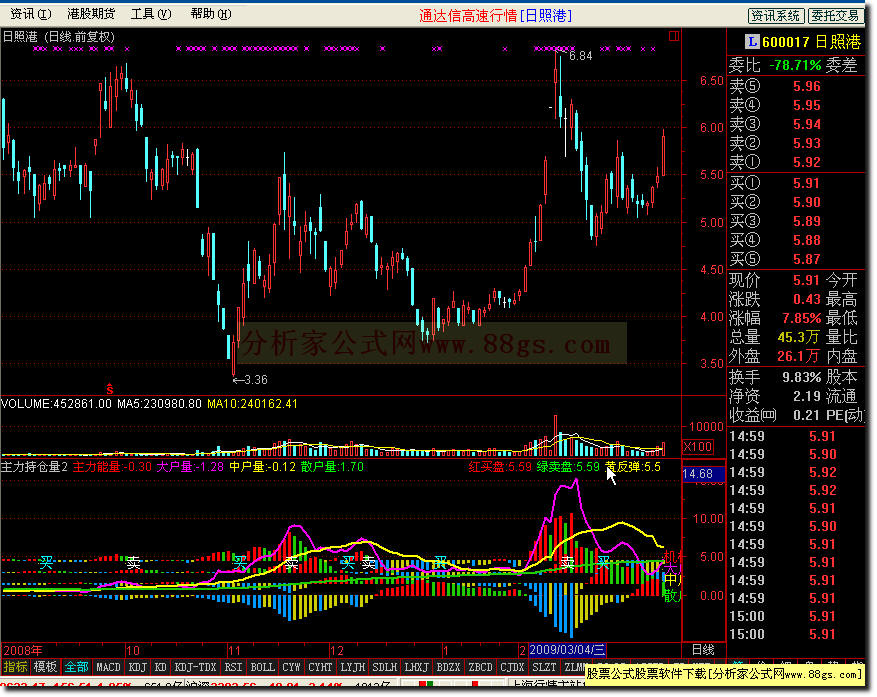This screenshot has height=697, width=877.
Task: Click the 净资 2.19 value
Action: point(806,396)
